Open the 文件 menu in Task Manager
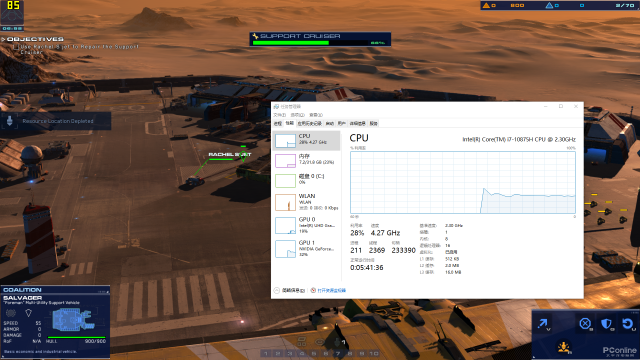This screenshot has width=640, height=360. [x=279, y=115]
